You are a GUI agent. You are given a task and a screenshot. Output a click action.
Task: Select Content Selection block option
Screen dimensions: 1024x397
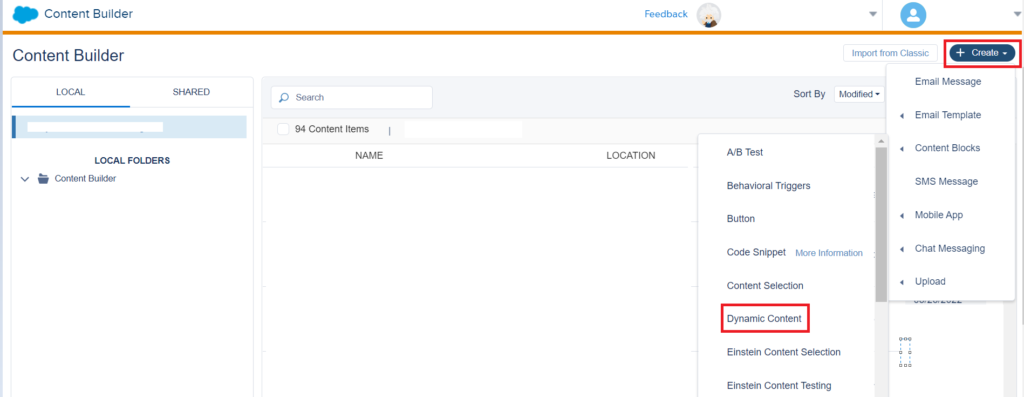coord(765,285)
